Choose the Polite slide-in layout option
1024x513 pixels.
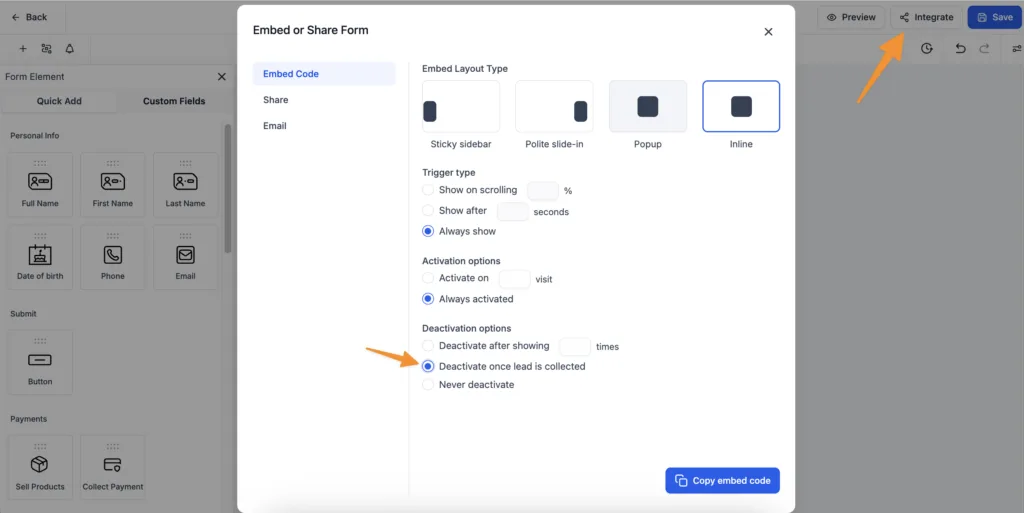pos(554,107)
